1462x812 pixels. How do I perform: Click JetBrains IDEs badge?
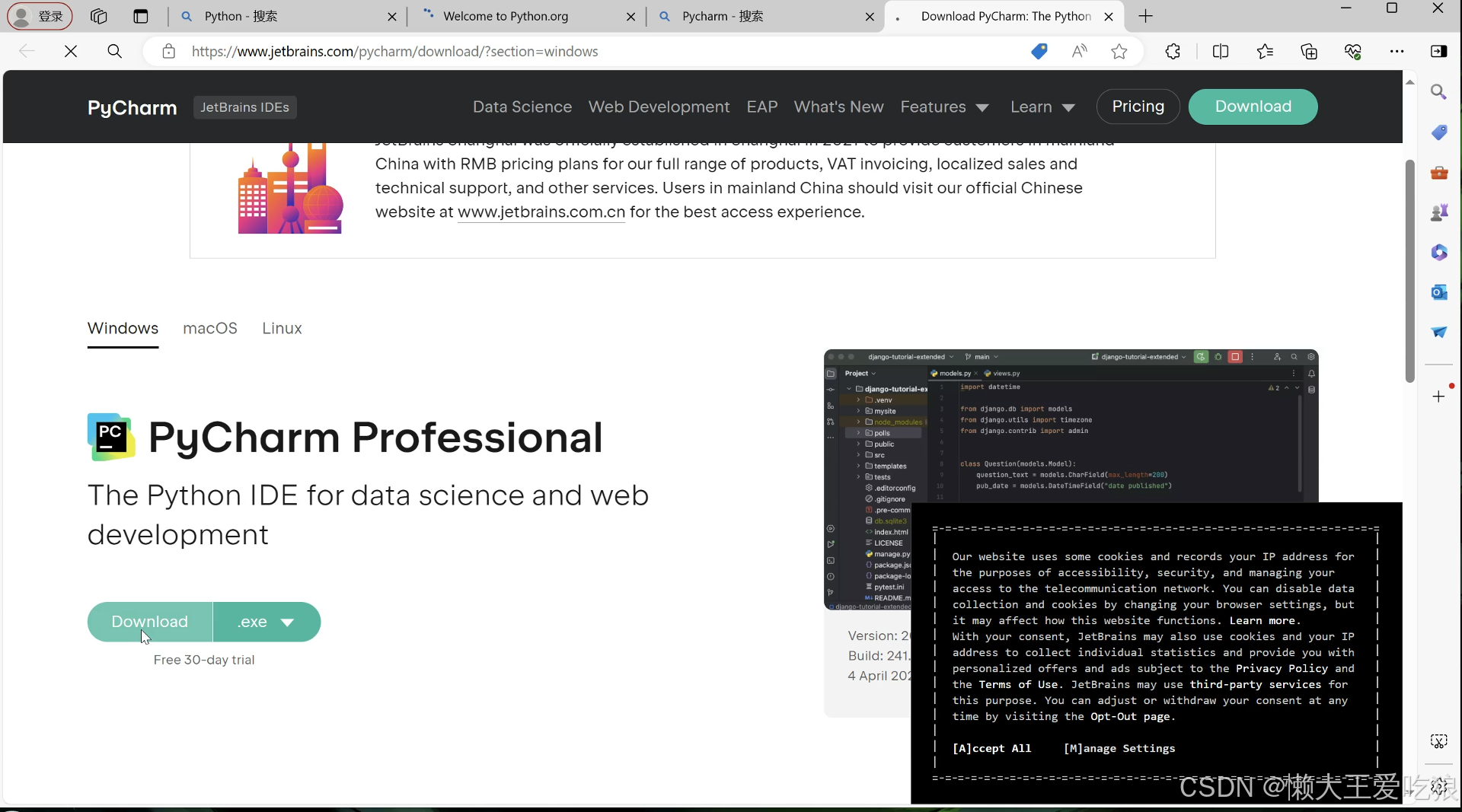[x=244, y=107]
